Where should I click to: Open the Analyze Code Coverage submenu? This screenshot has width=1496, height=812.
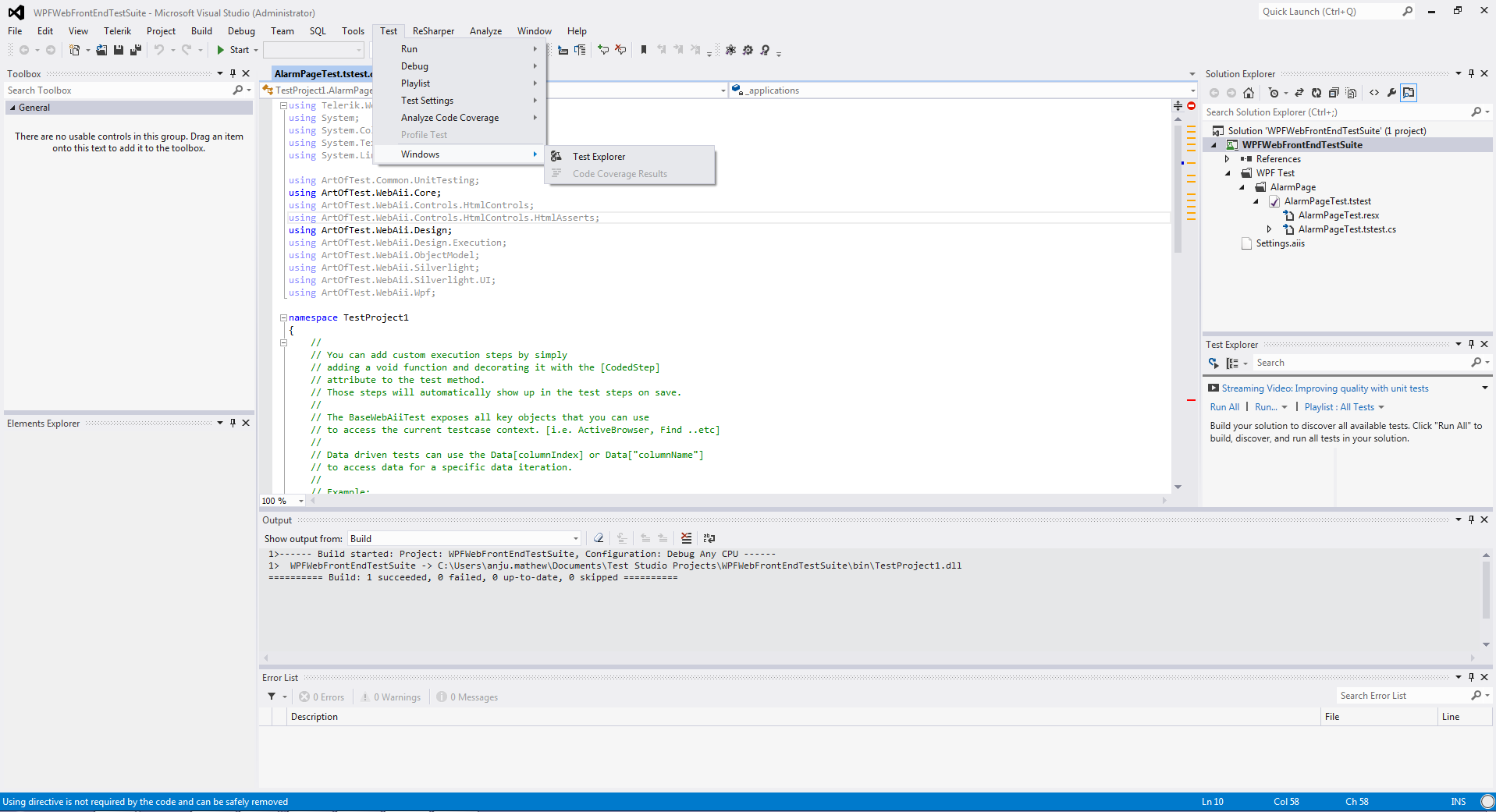(450, 118)
